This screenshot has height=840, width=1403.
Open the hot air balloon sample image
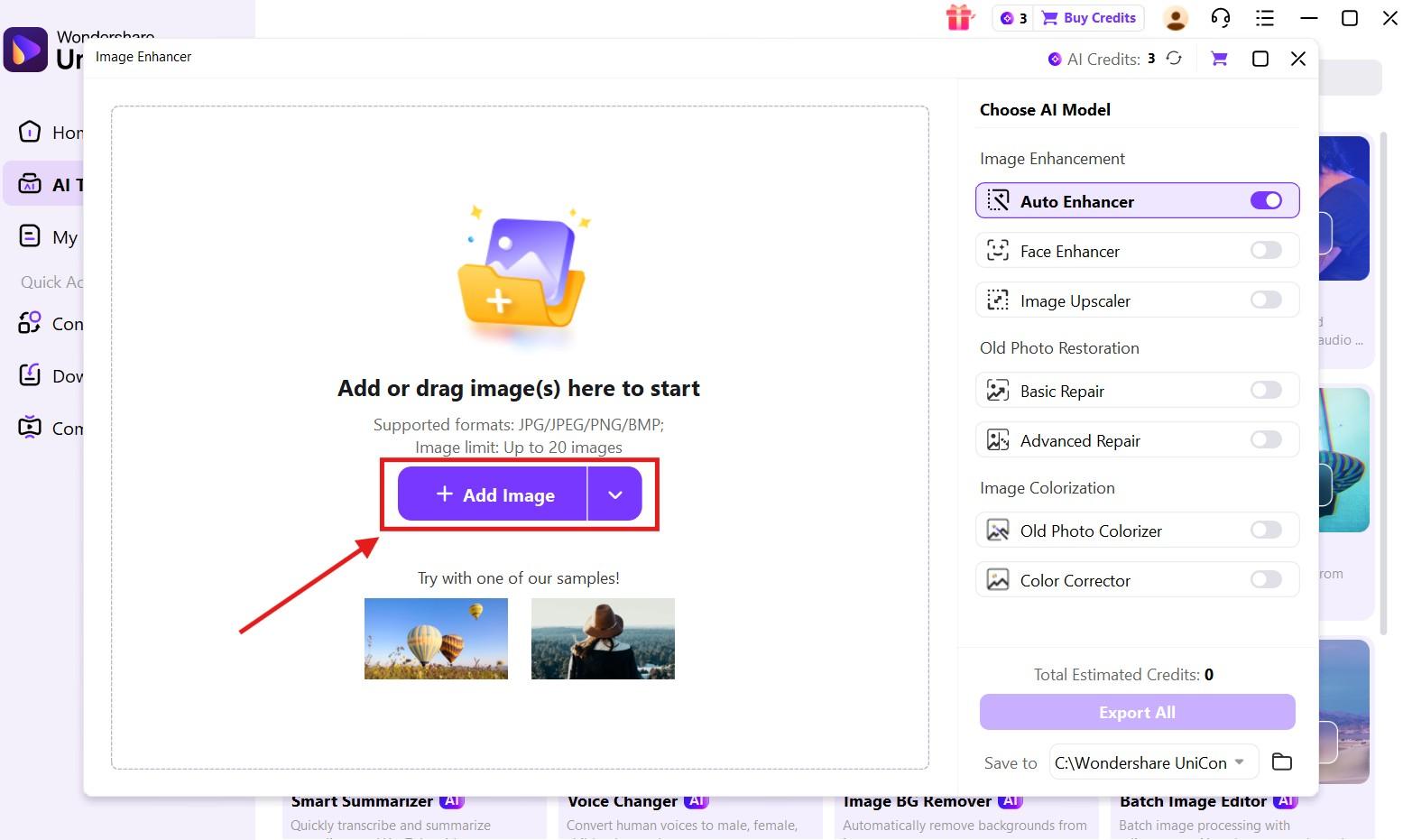click(435, 638)
